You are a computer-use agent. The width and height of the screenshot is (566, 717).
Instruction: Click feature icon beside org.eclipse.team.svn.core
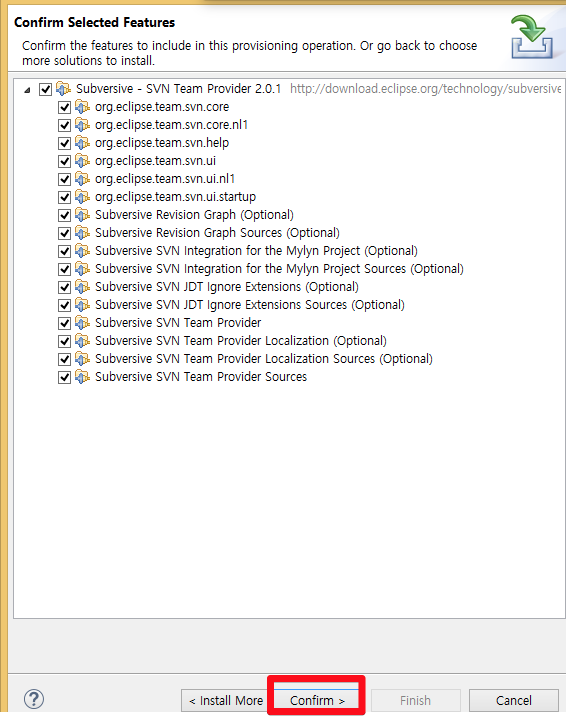[82, 107]
